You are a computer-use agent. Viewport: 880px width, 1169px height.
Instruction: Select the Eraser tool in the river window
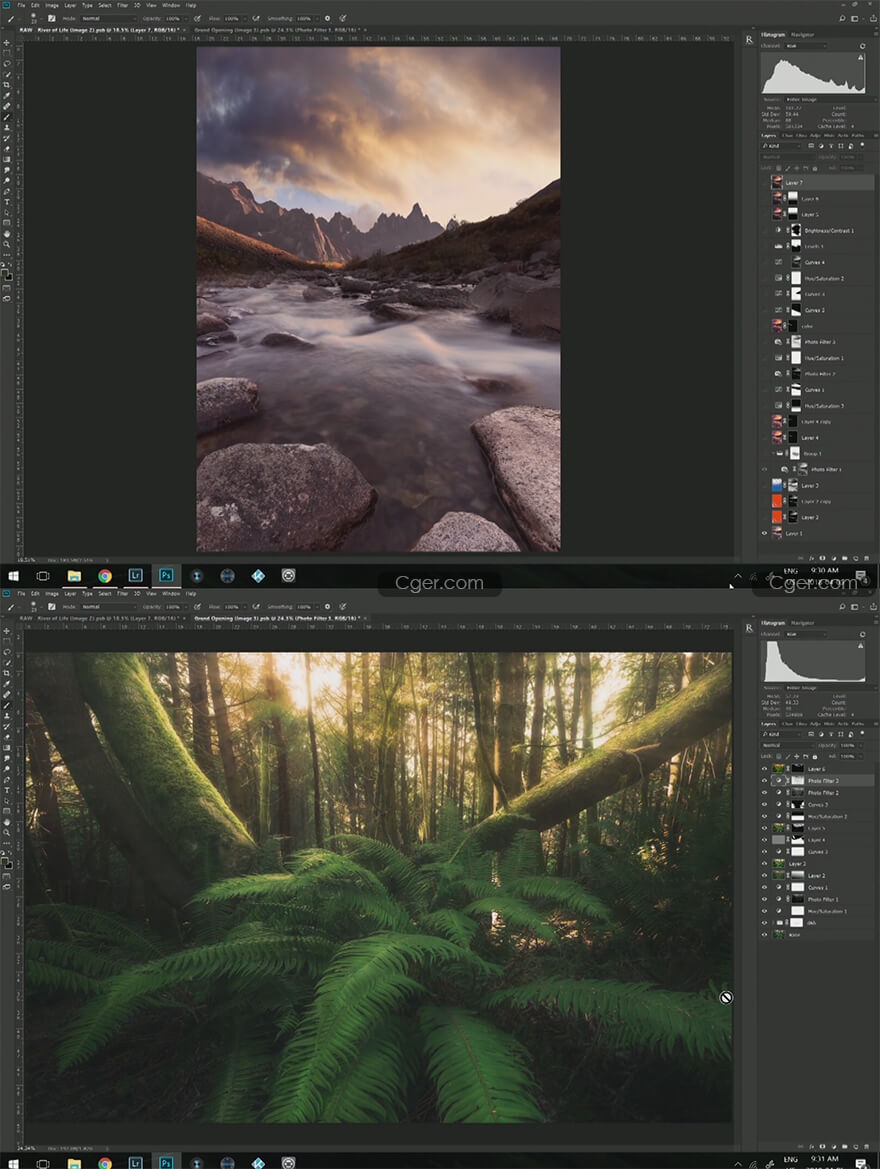pos(7,148)
